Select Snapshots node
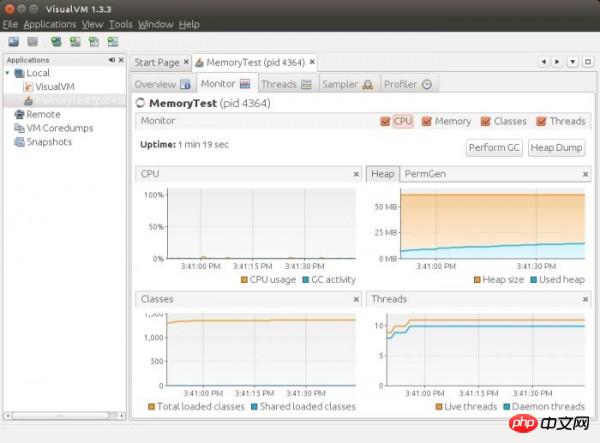Image resolution: width=600 pixels, height=443 pixels. (49, 142)
